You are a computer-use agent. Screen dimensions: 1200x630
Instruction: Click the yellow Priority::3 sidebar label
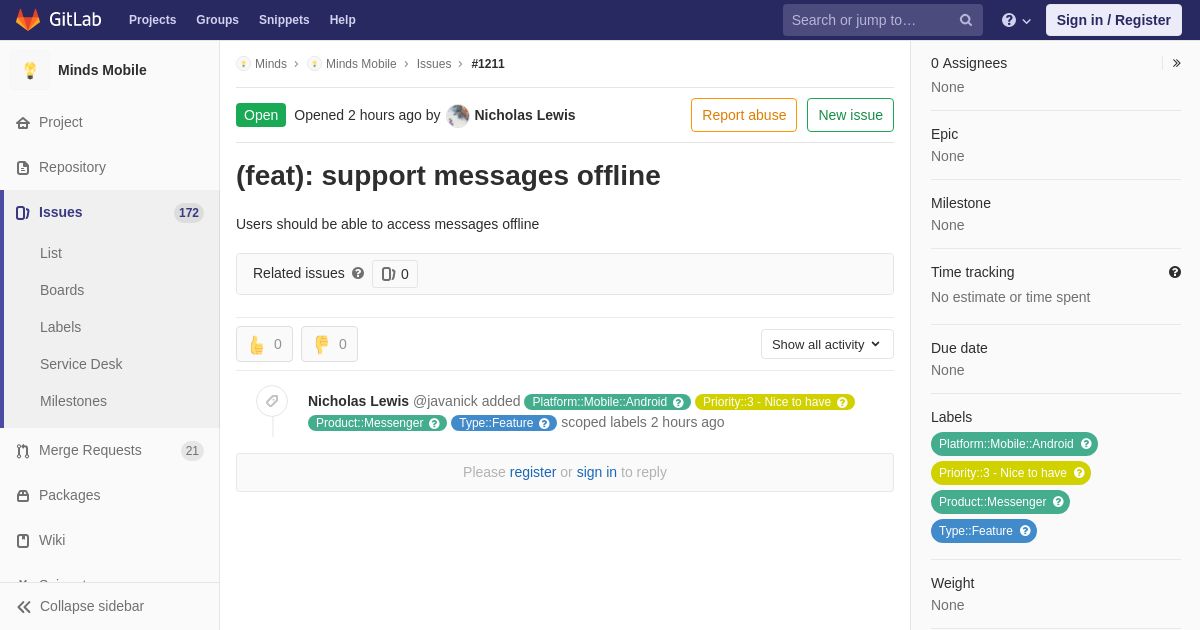[1011, 473]
